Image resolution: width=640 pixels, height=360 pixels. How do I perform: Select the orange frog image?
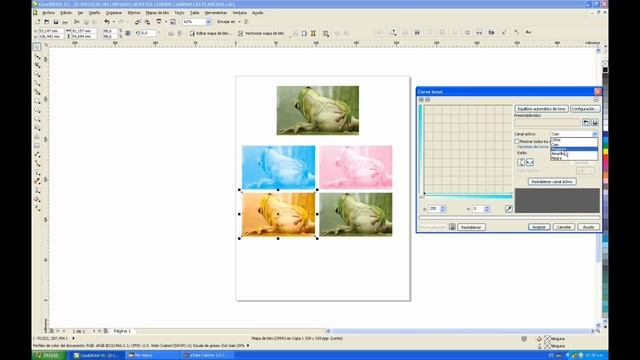click(x=278, y=215)
